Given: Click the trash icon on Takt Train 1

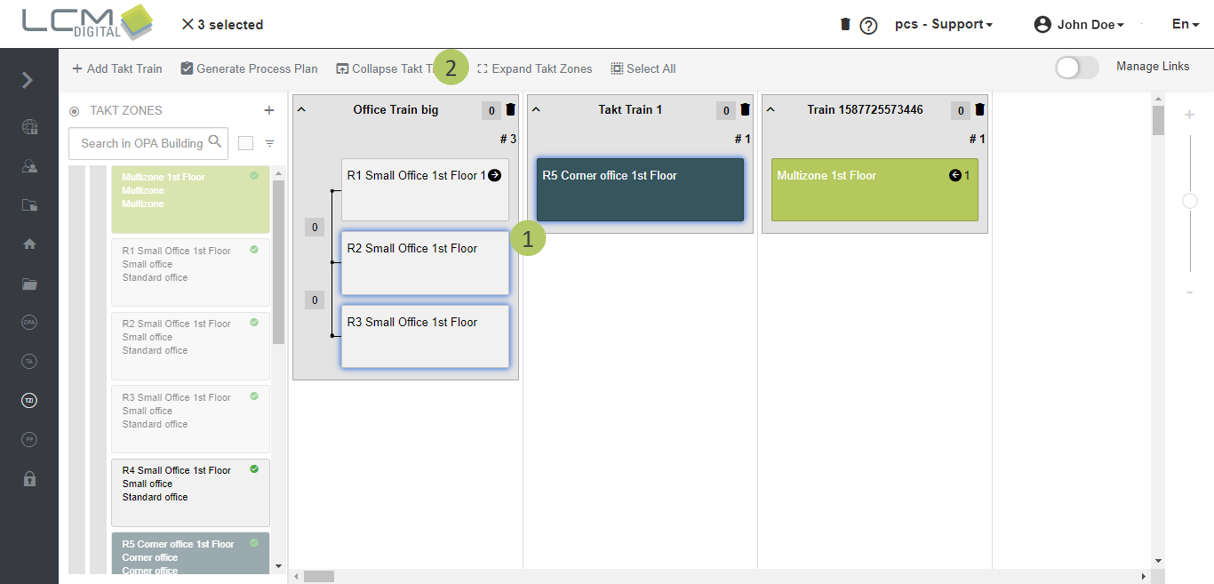Looking at the screenshot, I should pos(745,110).
